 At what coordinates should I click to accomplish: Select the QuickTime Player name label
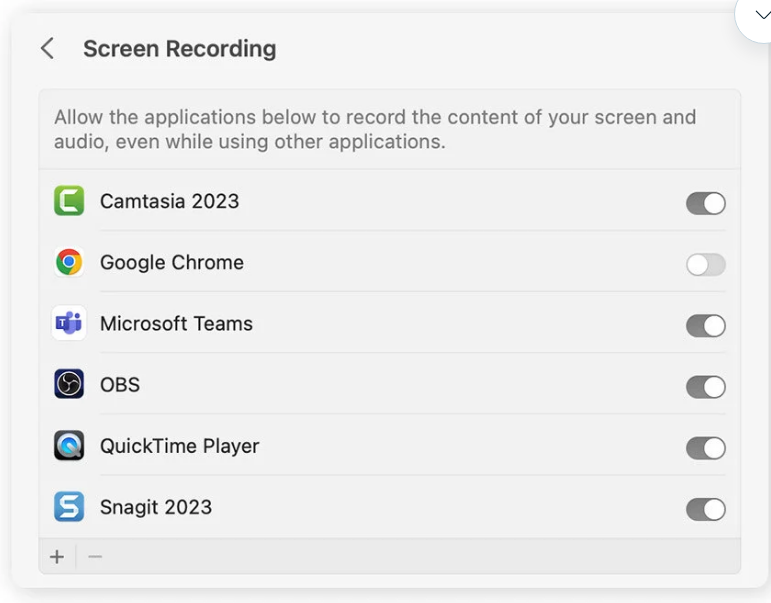179,446
